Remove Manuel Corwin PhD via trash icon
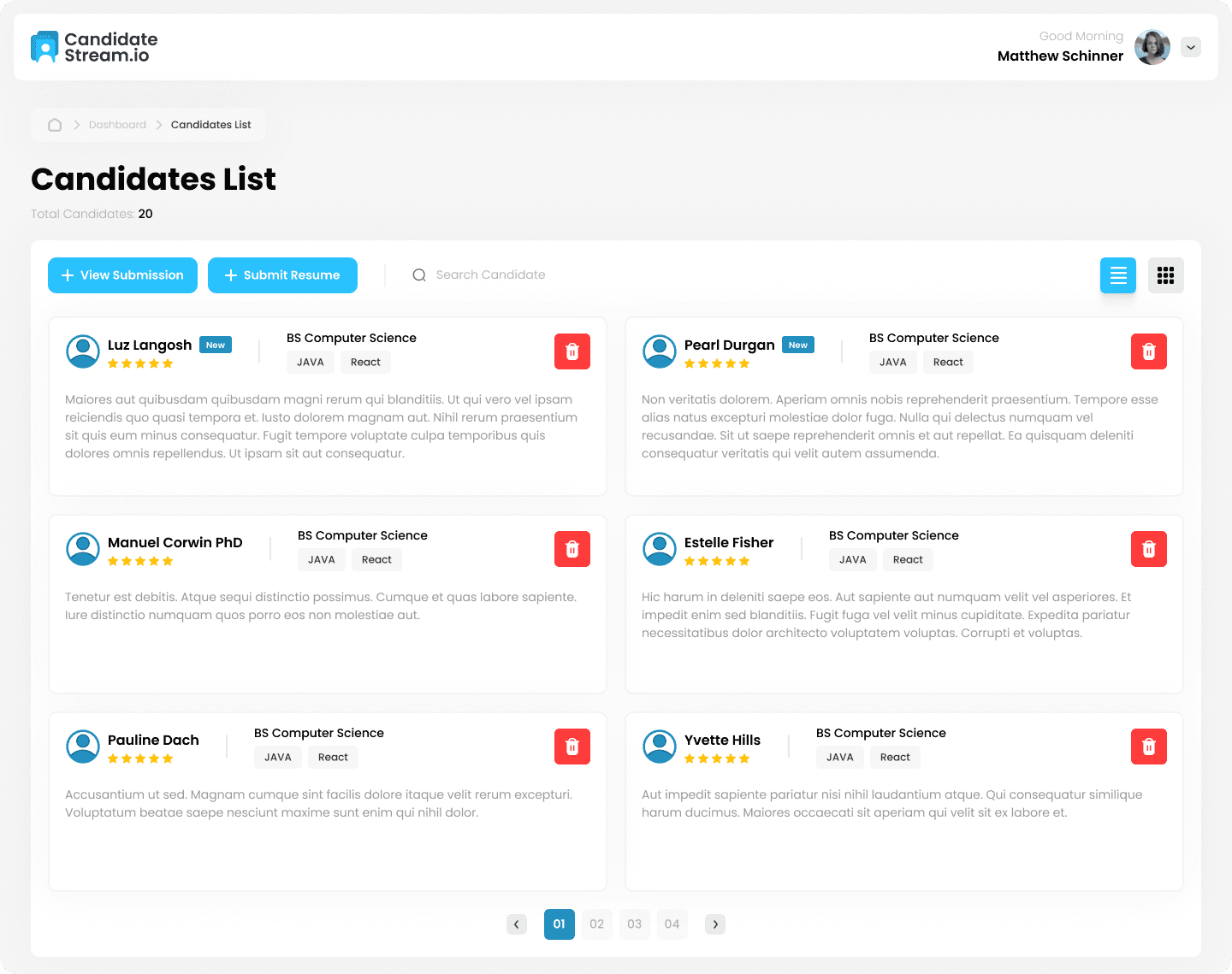 click(x=572, y=549)
